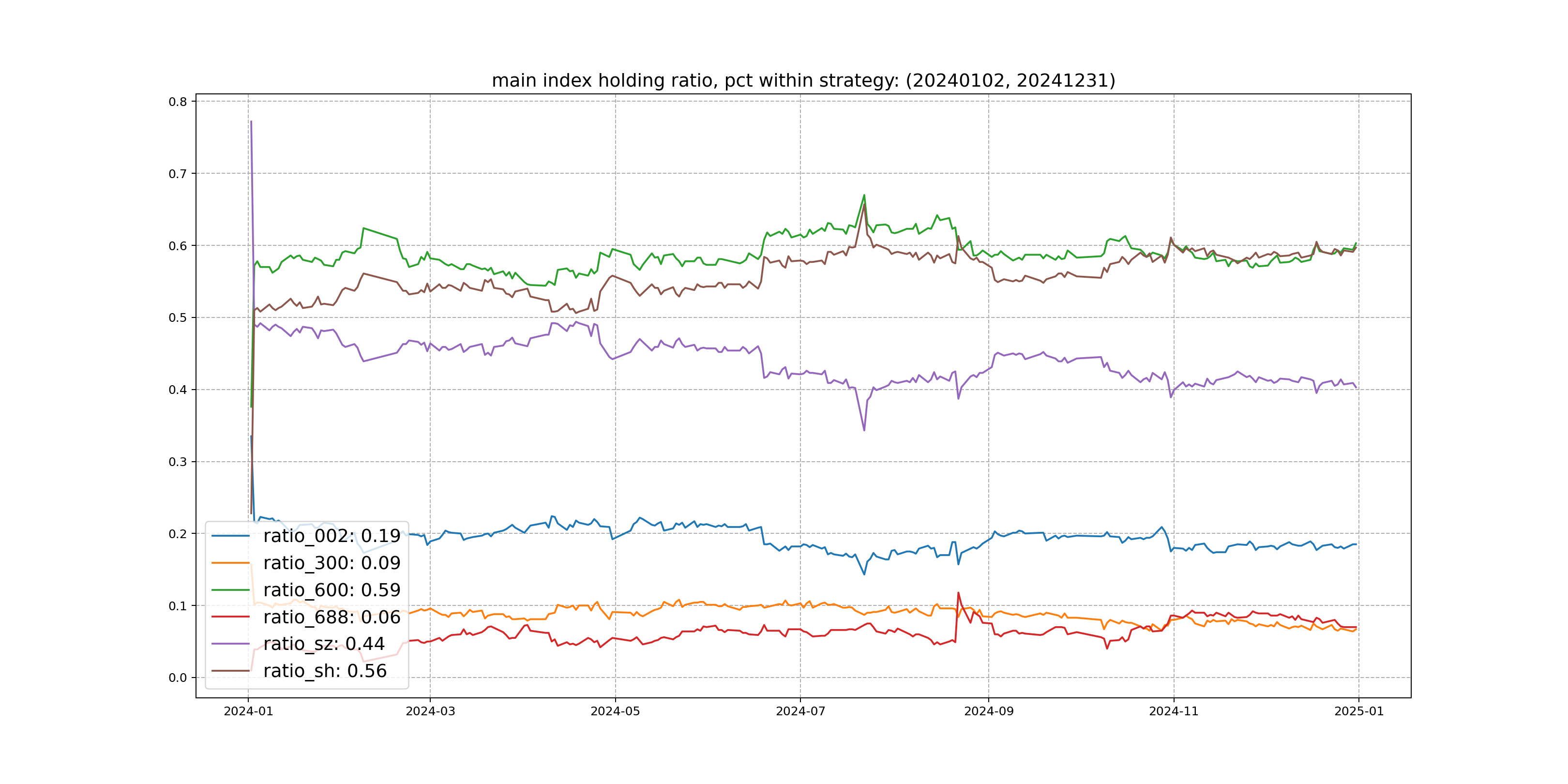Select the 'ratio_688: 0.06' legend label
The width and height of the screenshot is (1568, 784).
(332, 617)
